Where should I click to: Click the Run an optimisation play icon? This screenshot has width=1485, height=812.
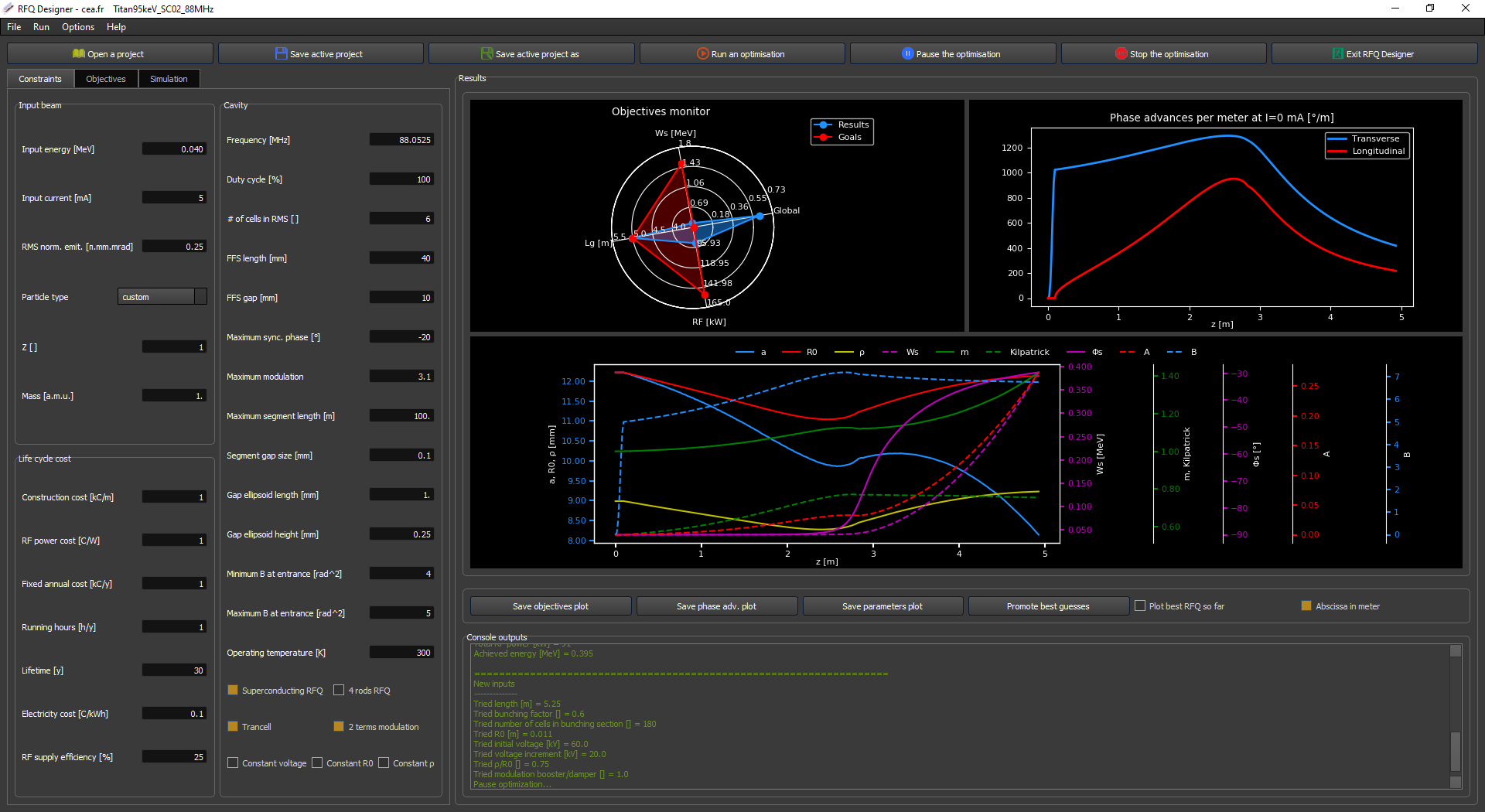[702, 54]
